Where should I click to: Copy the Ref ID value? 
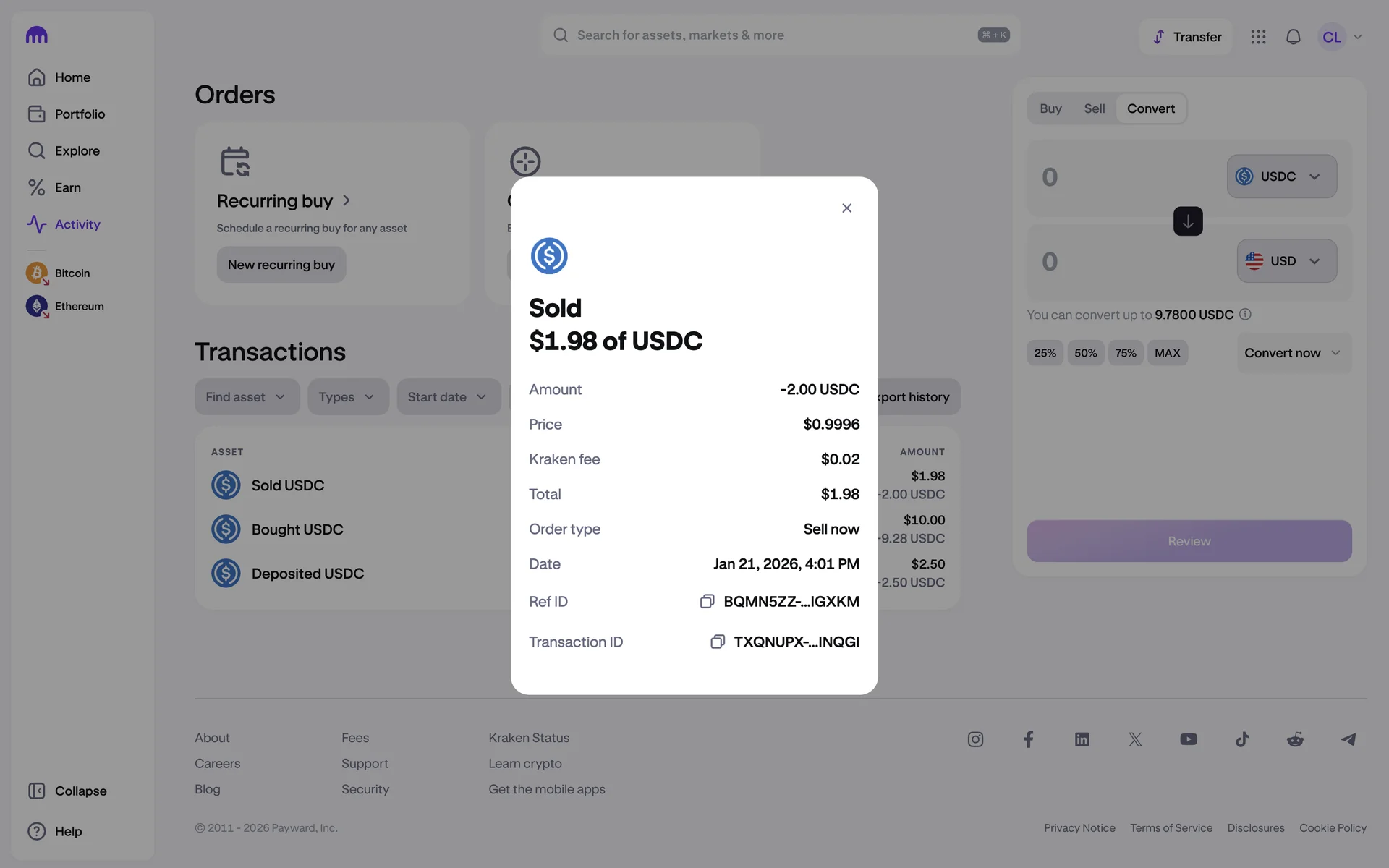tap(707, 602)
